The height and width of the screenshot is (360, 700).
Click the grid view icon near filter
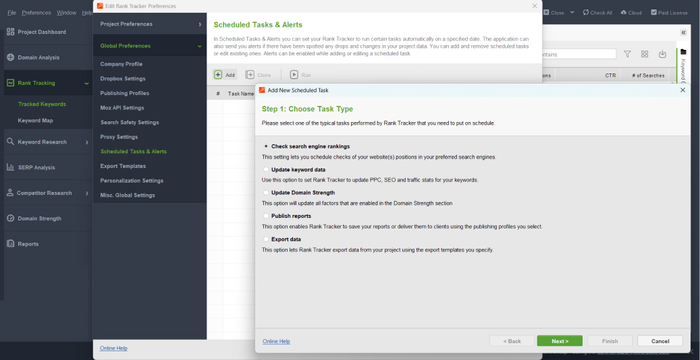644,54
